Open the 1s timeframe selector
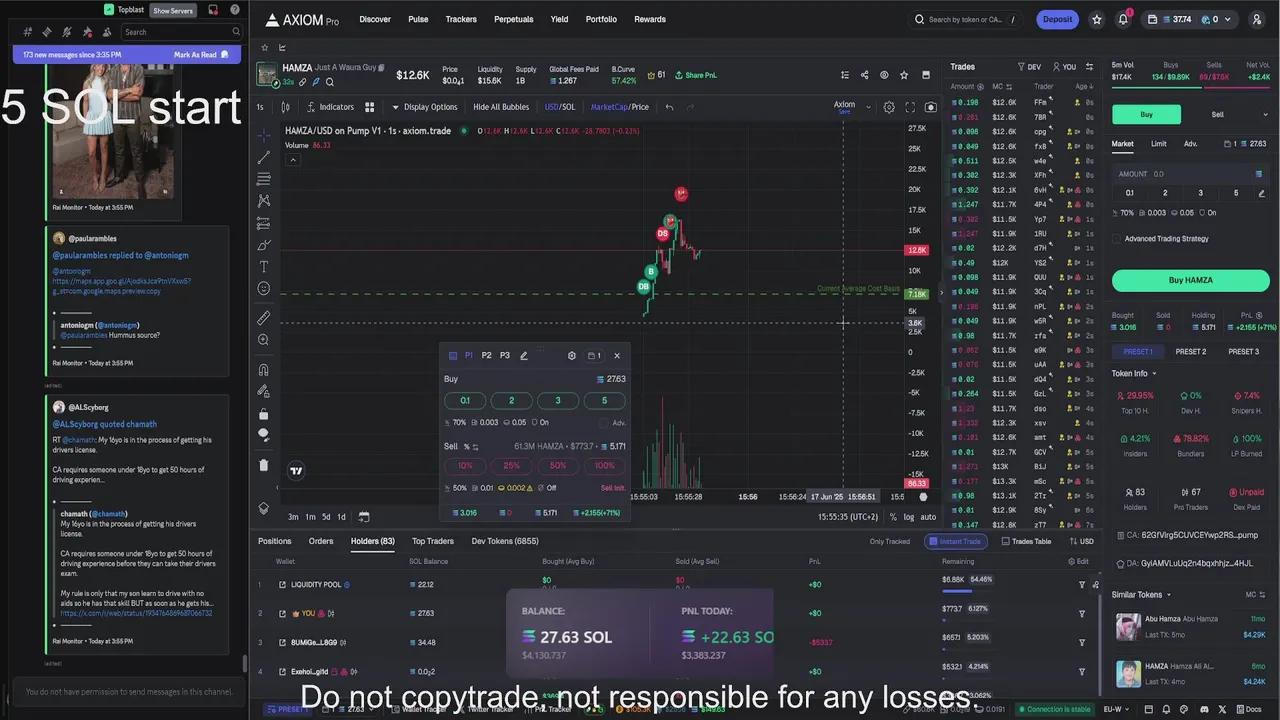 click(x=260, y=107)
